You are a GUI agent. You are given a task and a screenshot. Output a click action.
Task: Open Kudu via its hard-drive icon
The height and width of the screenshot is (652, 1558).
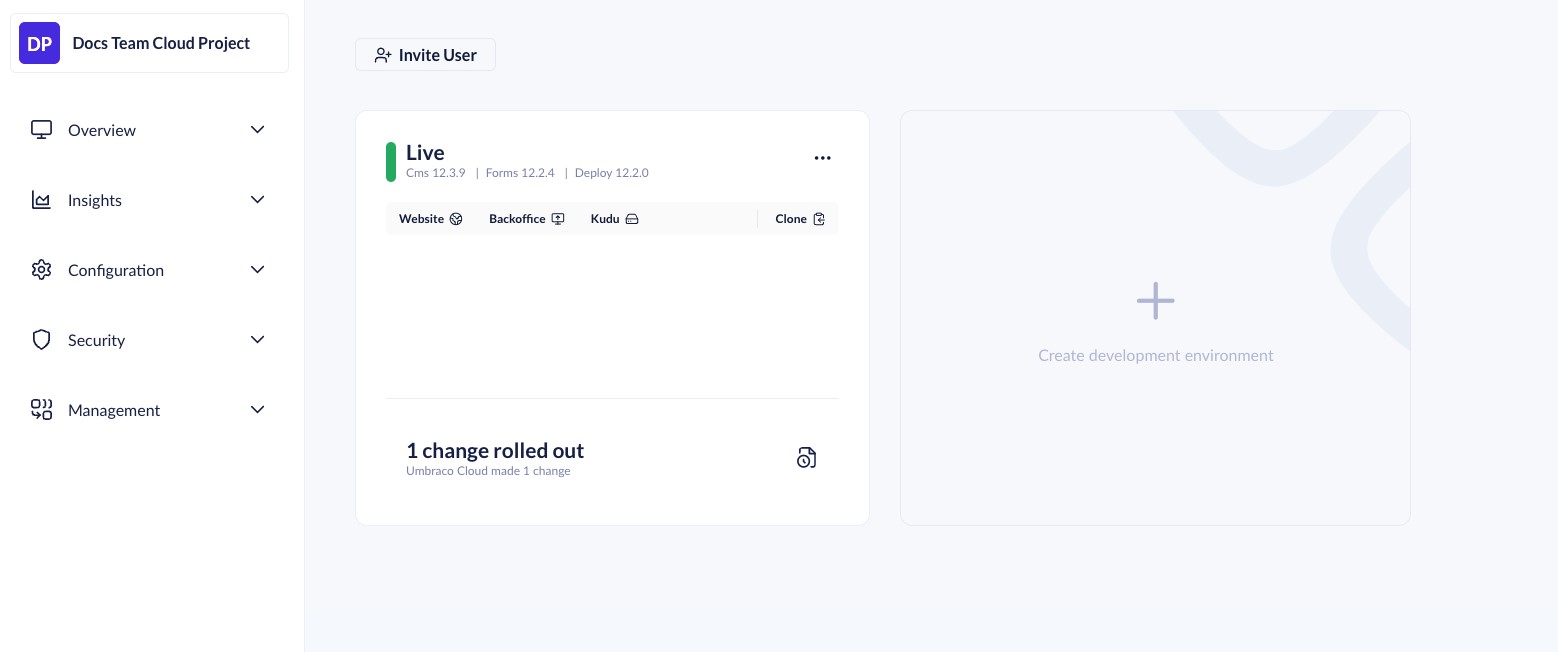[x=632, y=219]
